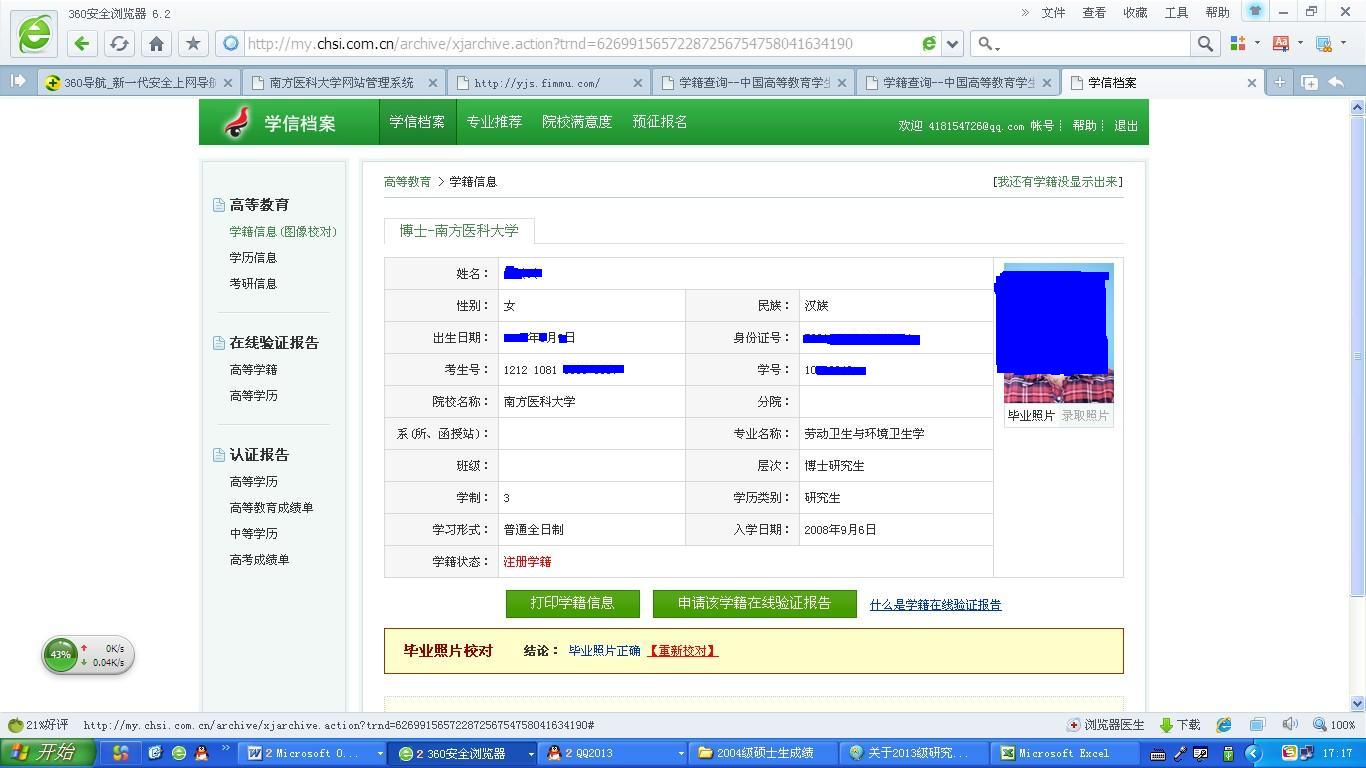Click into the browser search input field

pos(1096,44)
